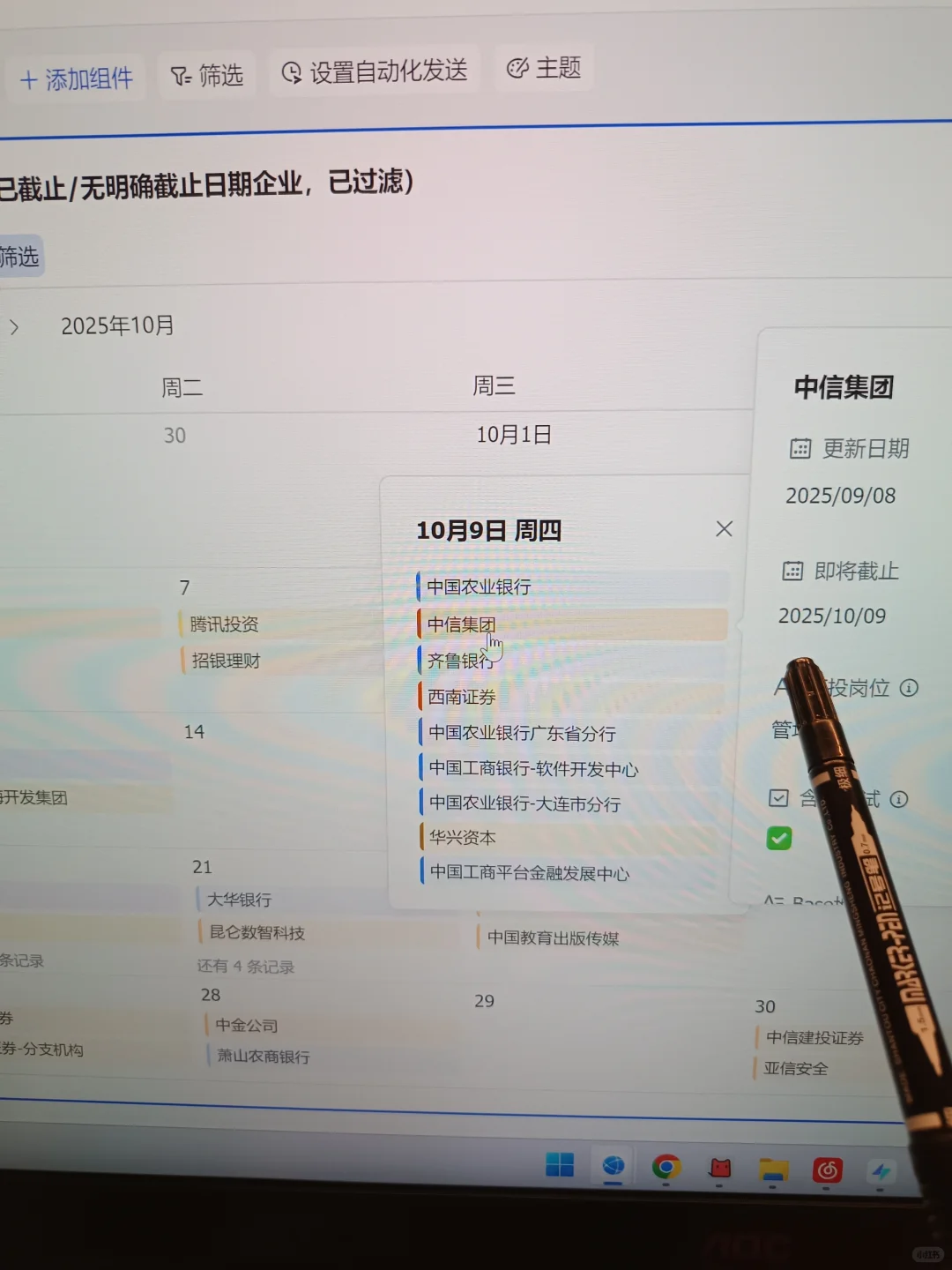Click the 更新日期 calendar icon

click(x=800, y=449)
